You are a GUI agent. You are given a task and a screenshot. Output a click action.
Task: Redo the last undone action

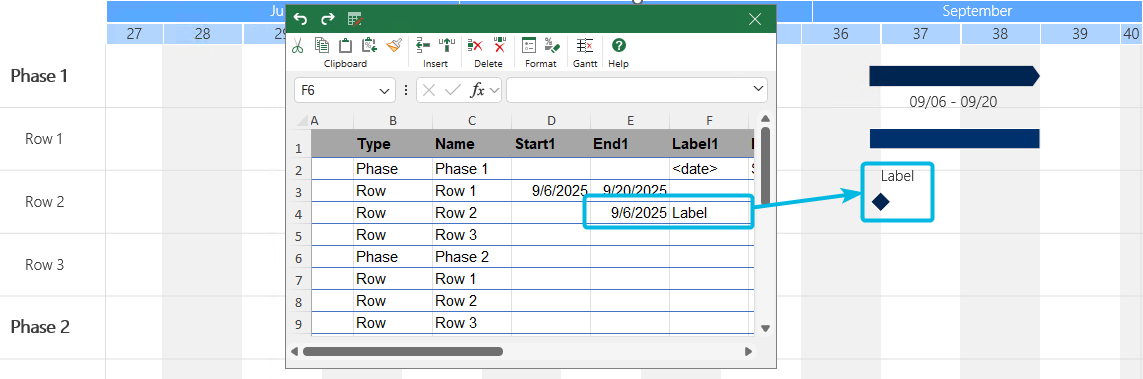coord(328,19)
